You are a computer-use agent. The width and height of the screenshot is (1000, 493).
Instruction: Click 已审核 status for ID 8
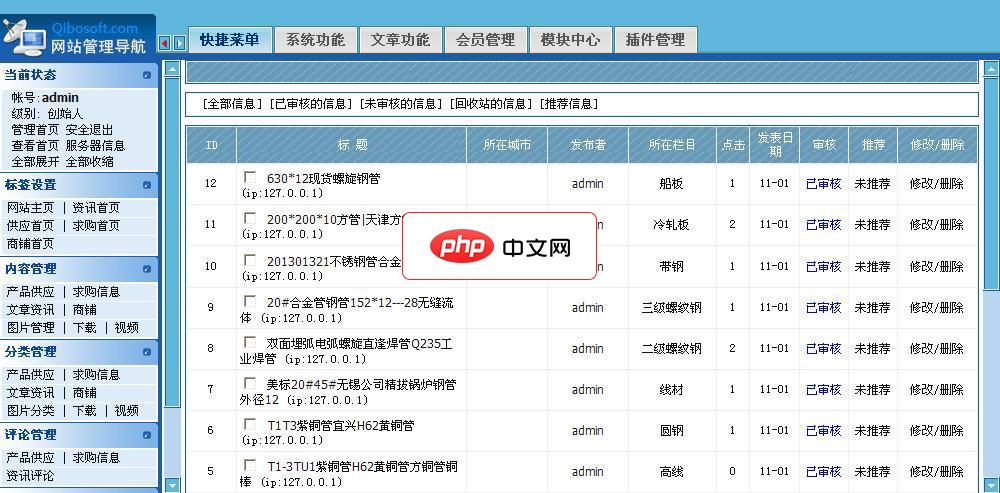click(x=823, y=349)
